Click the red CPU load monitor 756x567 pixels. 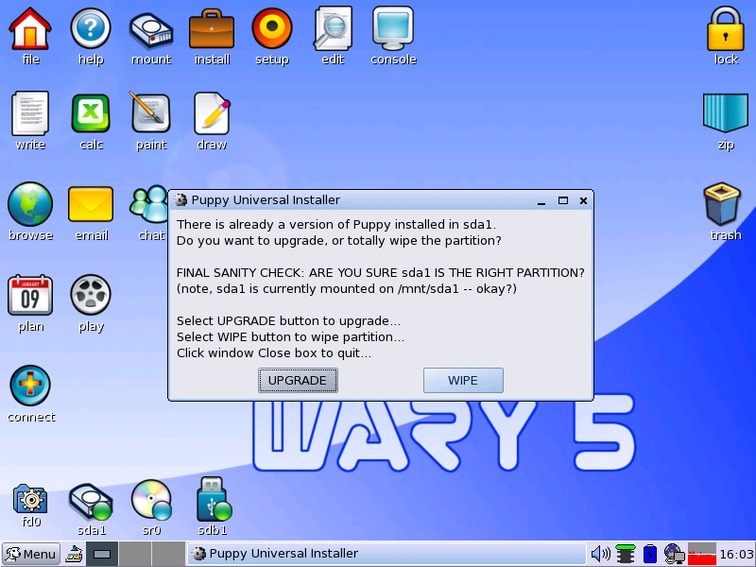[702, 554]
